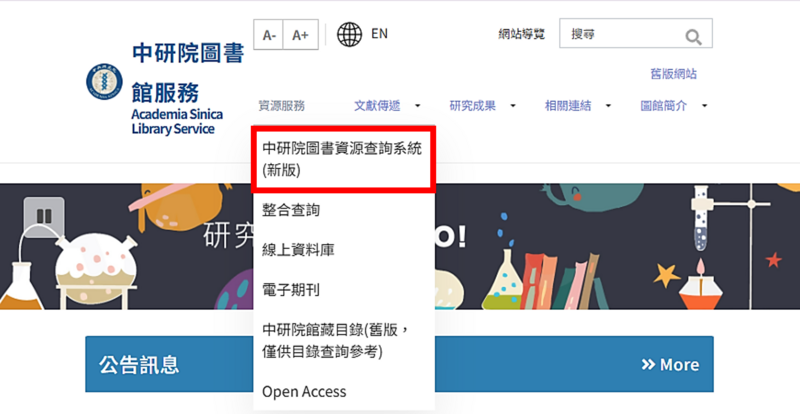Open the 文獻傳遞 menu
The width and height of the screenshot is (800, 414).
click(378, 106)
